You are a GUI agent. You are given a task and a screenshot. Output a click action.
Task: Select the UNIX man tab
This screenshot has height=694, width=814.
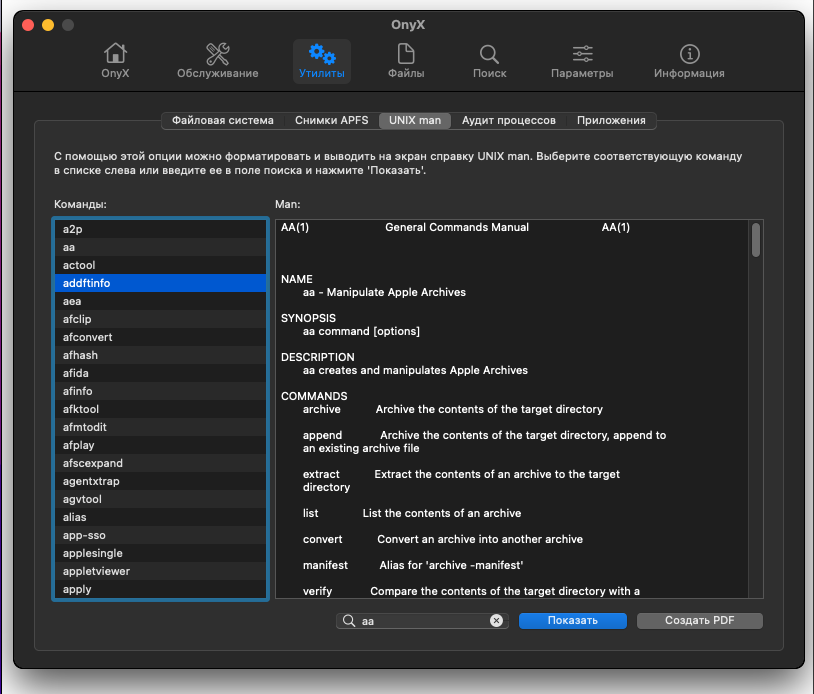(415, 120)
